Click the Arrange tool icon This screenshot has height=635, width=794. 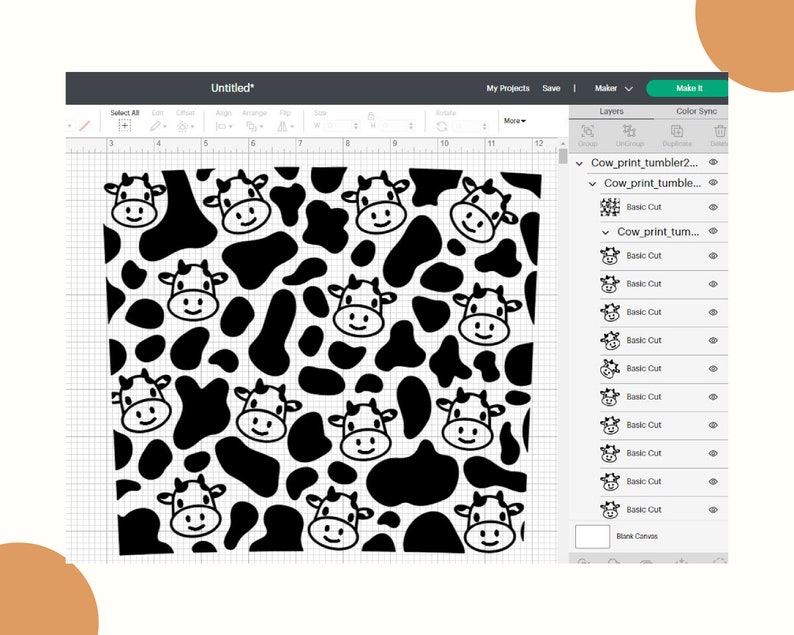pyautogui.click(x=251, y=127)
